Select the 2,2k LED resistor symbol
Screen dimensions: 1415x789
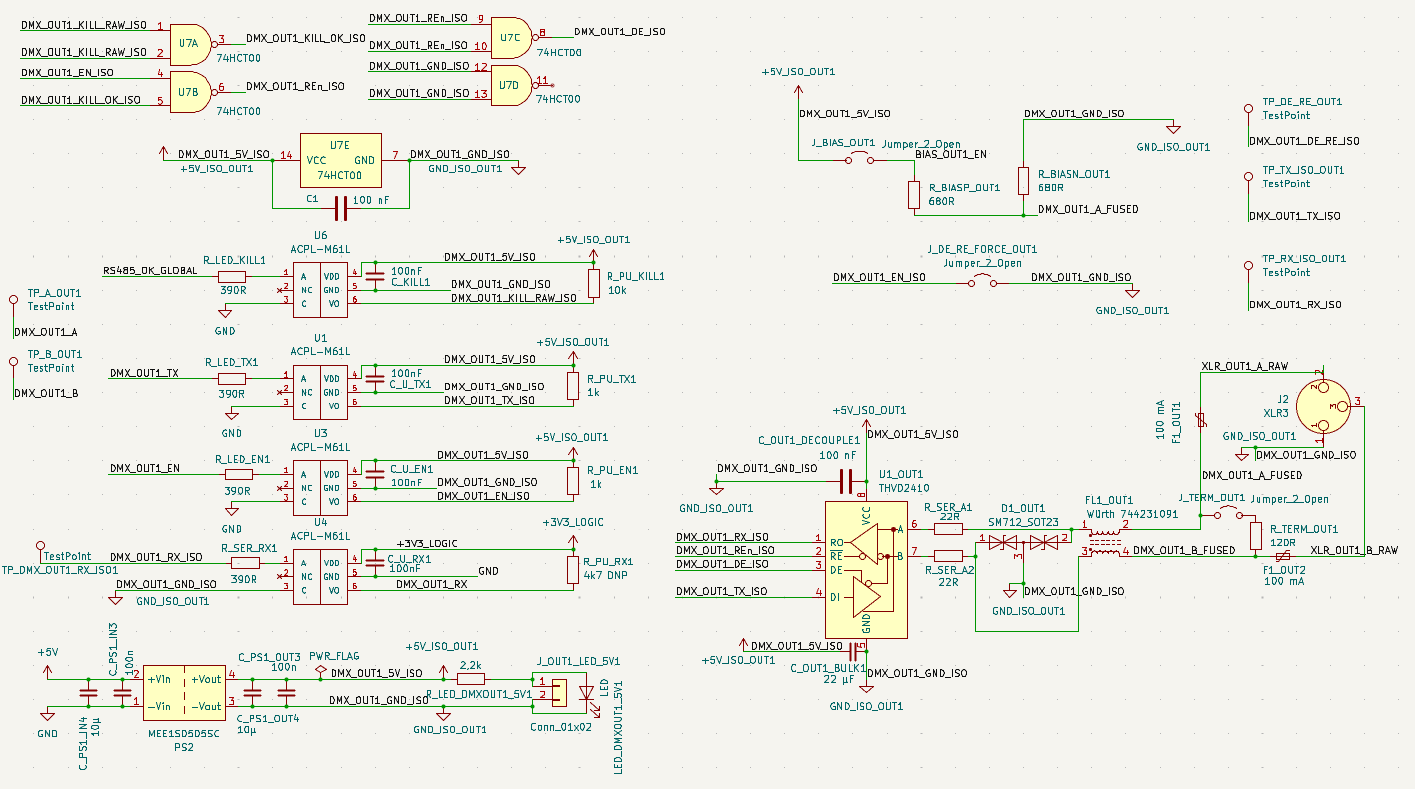pyautogui.click(x=471, y=677)
